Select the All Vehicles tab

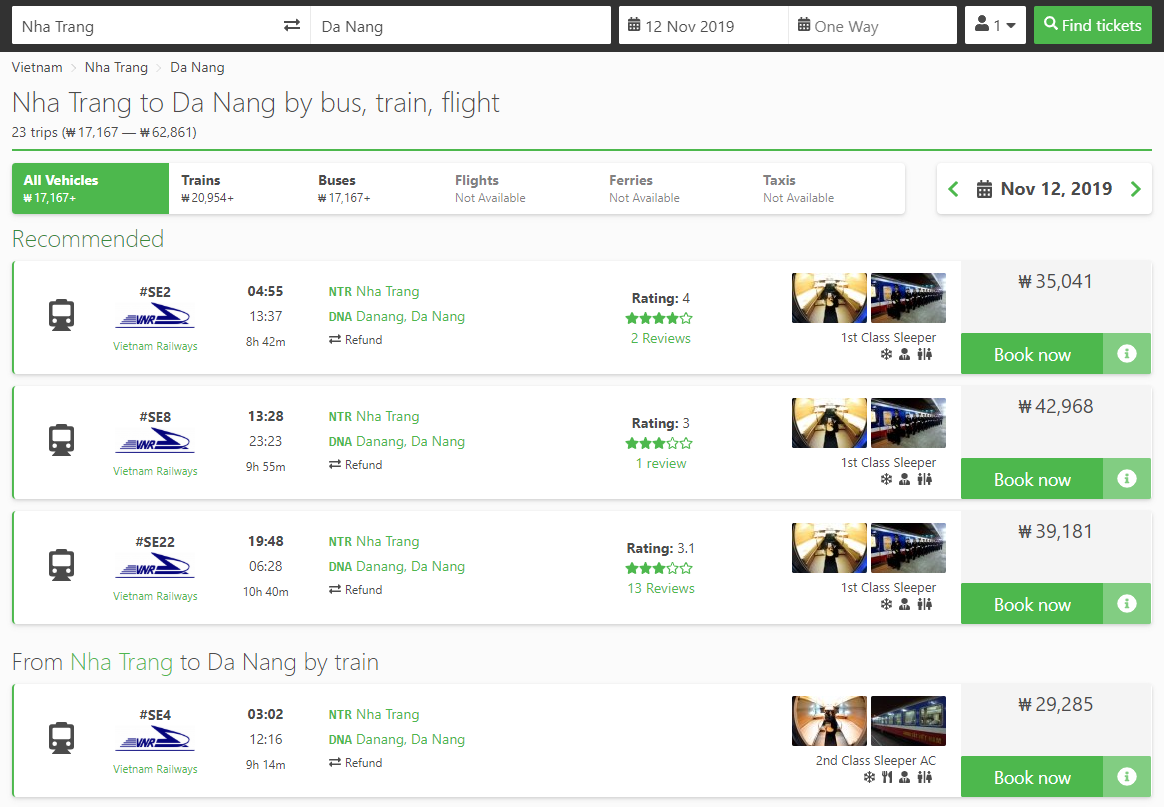[91, 189]
